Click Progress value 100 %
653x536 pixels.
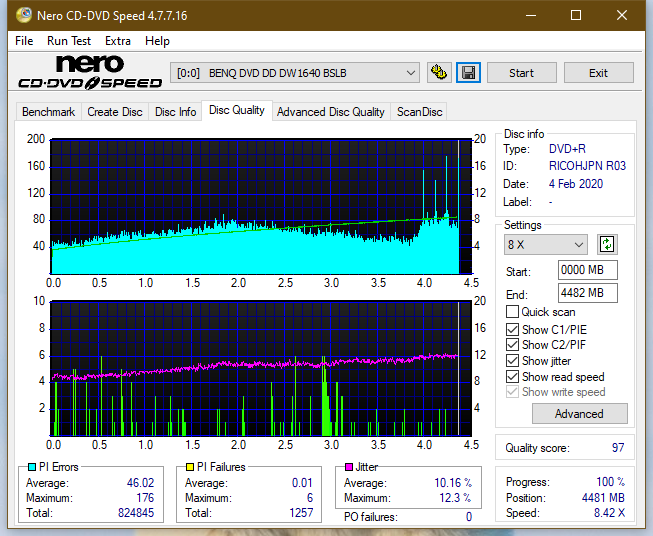(611, 482)
